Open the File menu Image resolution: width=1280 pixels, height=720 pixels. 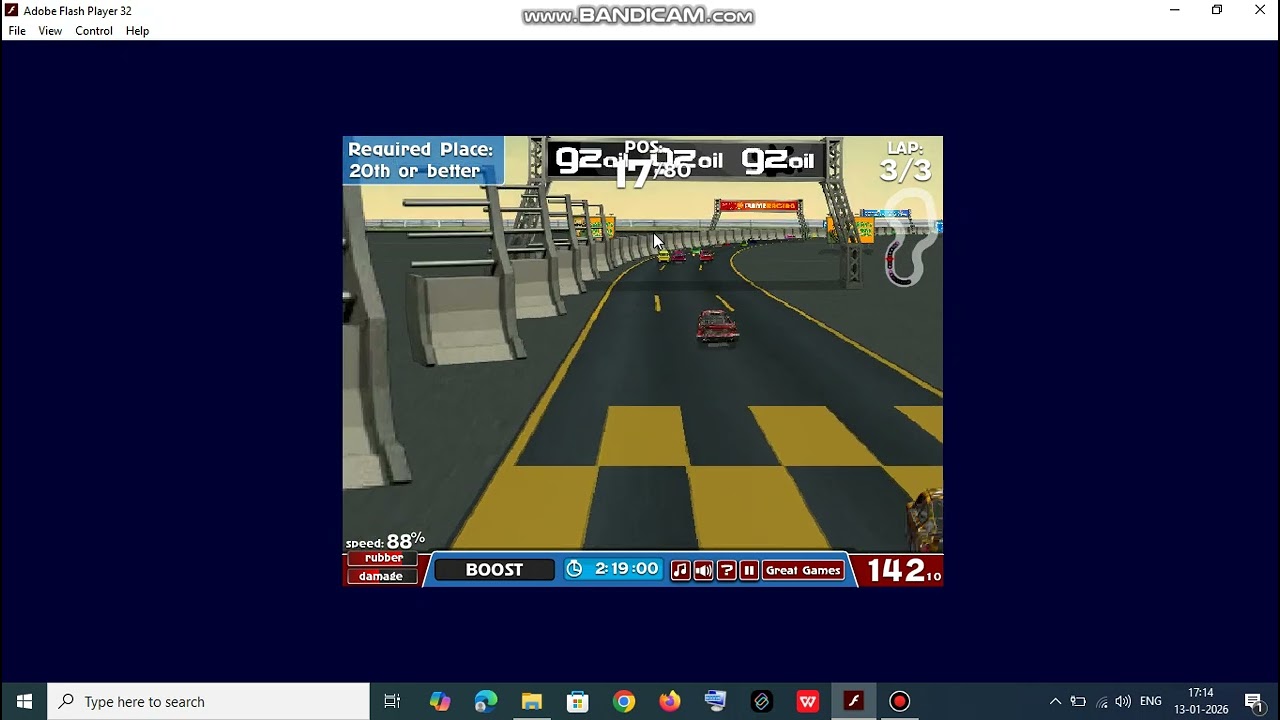coord(17,31)
